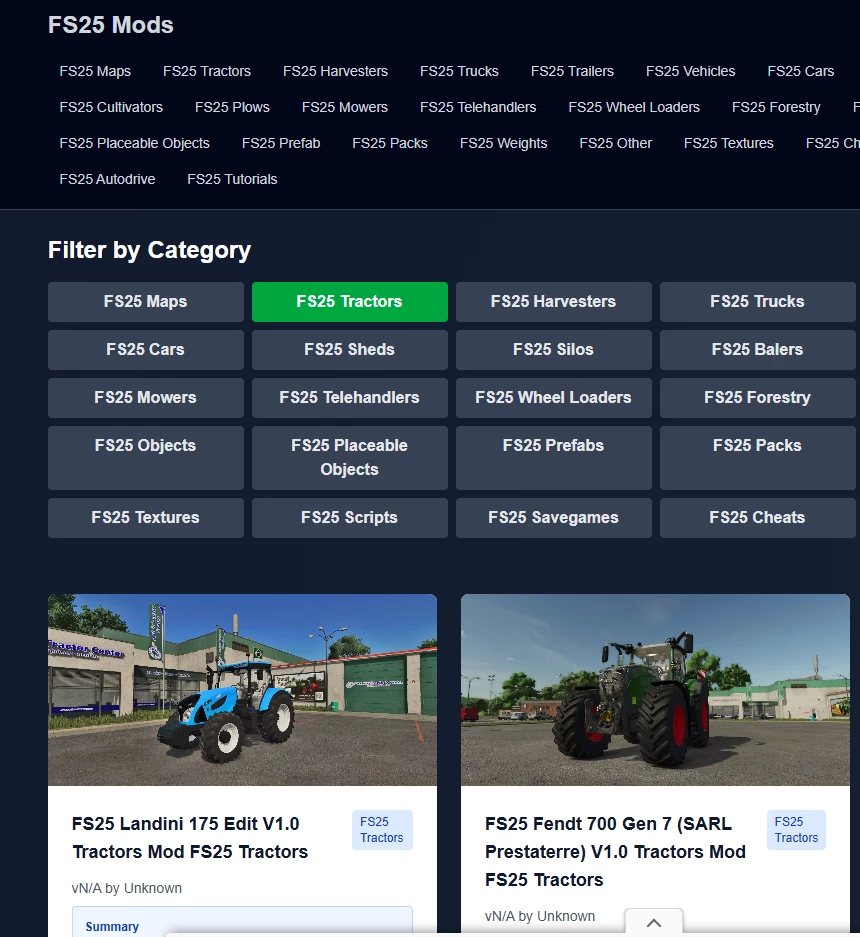Filter by FS25 Packs category button
This screenshot has width=860, height=937.
[x=757, y=458]
